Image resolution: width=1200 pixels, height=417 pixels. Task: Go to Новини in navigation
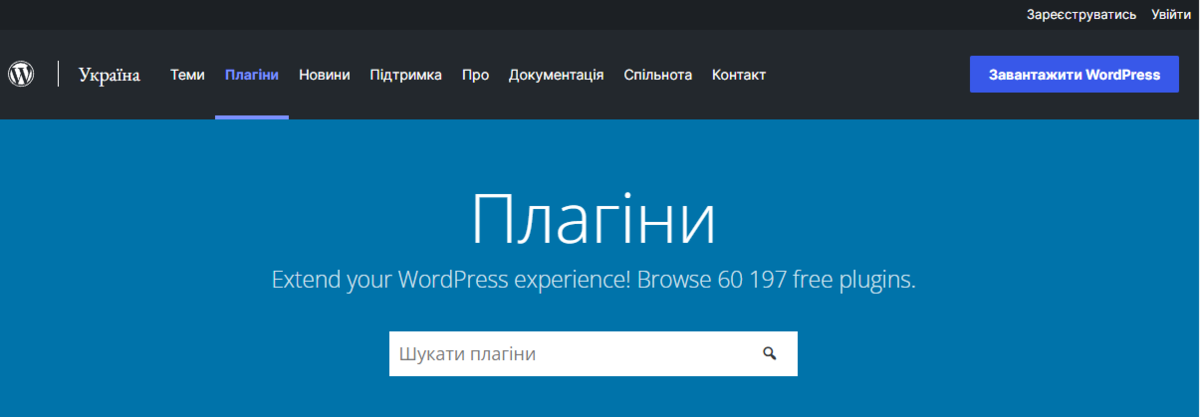pos(324,75)
